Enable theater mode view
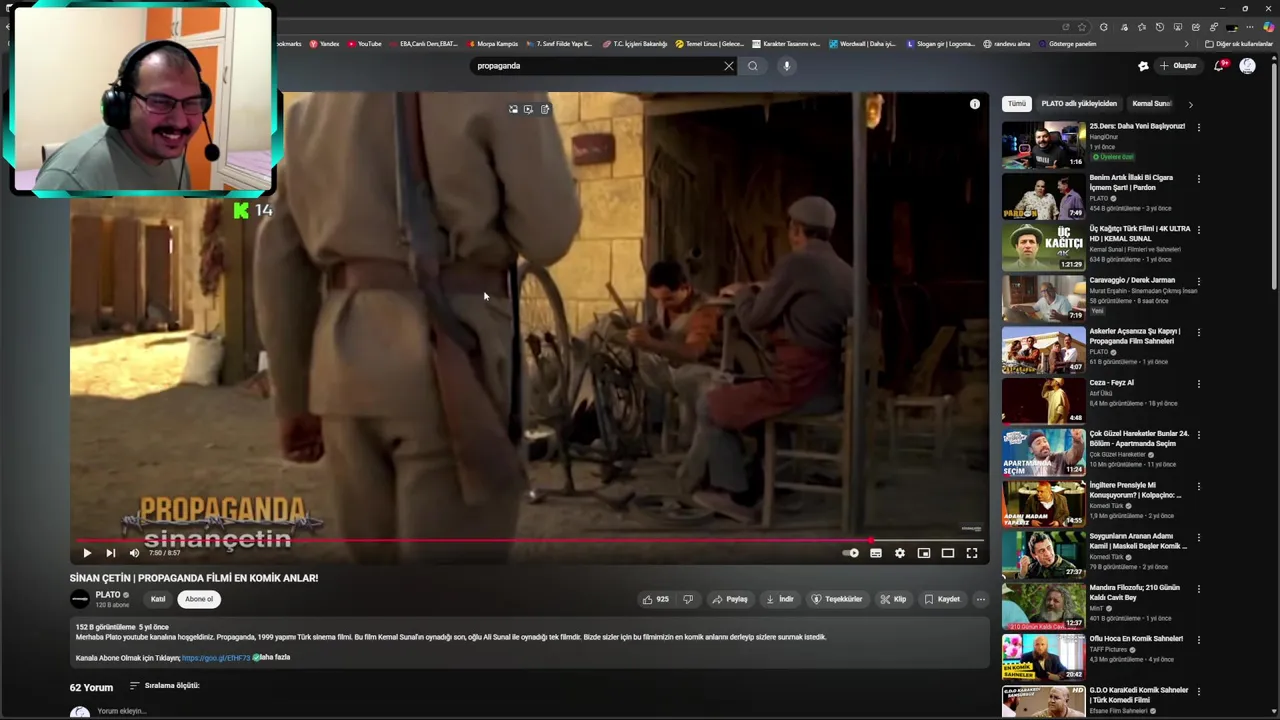Screen dimensions: 1280x720 click(947, 553)
